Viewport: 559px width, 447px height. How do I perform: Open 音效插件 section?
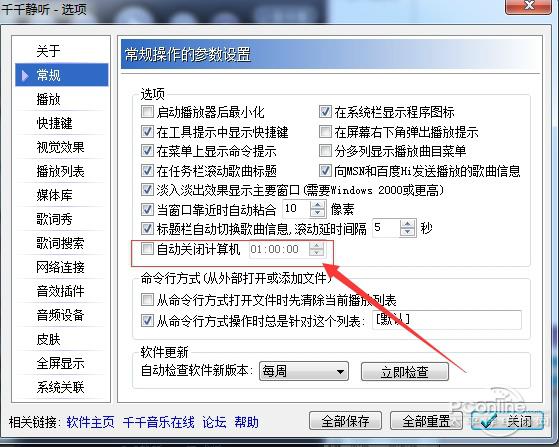[x=60, y=291]
